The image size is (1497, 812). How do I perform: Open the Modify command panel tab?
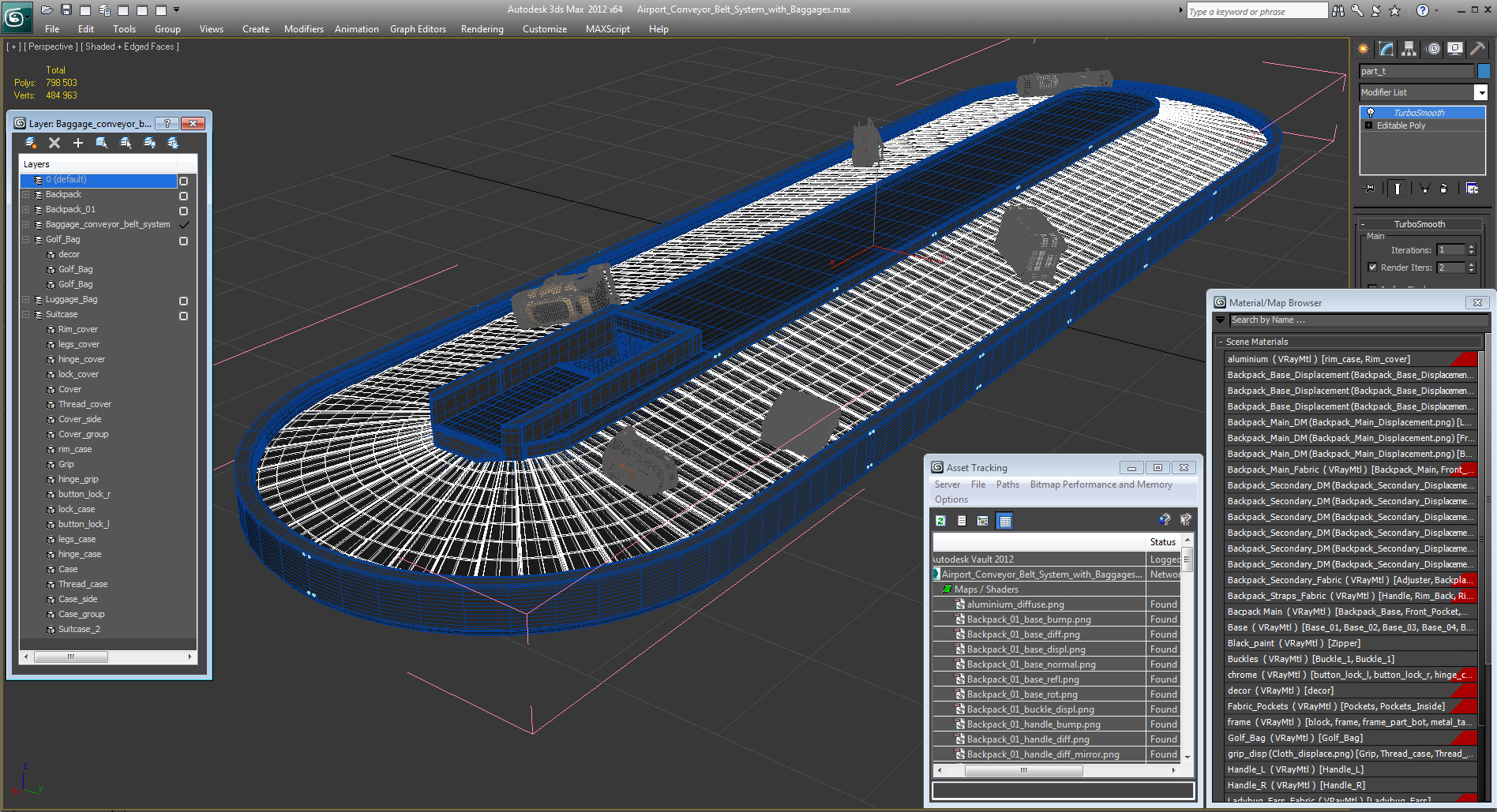(x=1386, y=49)
